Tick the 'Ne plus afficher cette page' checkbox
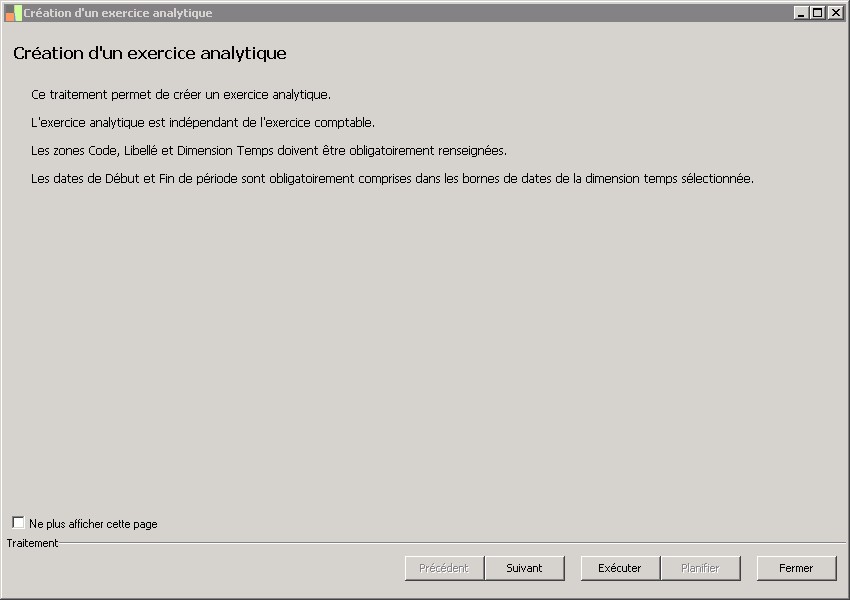This screenshot has height=600, width=850. pyautogui.click(x=18, y=523)
